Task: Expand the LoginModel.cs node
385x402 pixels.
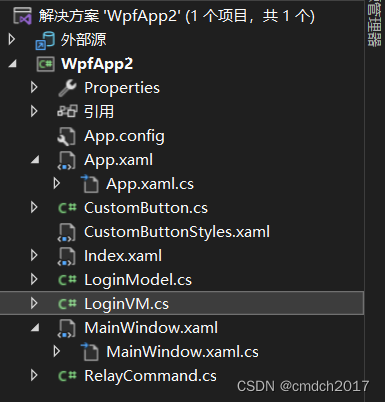Action: point(34,280)
